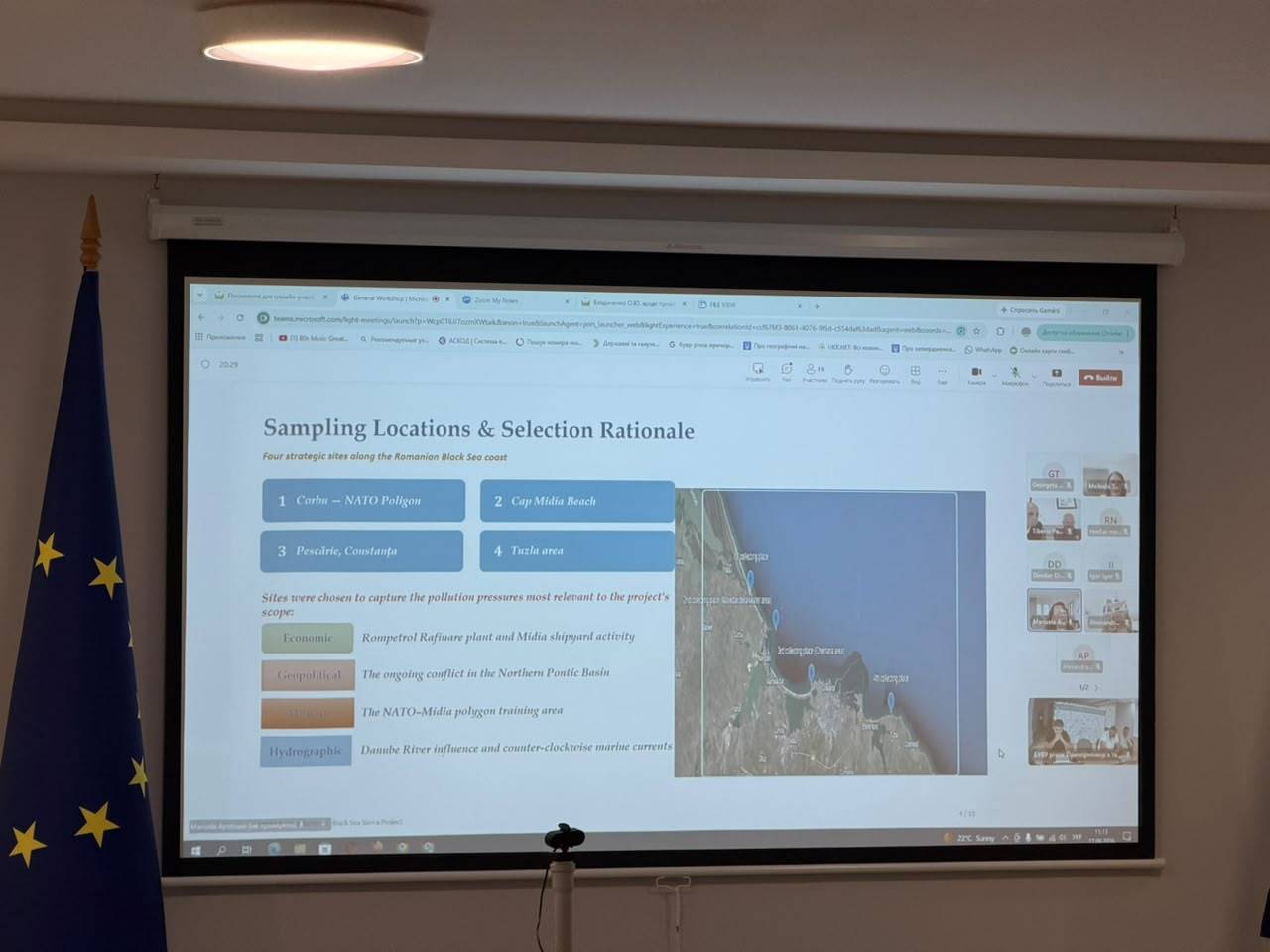The width and height of the screenshot is (1270, 952).
Task: Show the meeting participants list
Action: [815, 371]
